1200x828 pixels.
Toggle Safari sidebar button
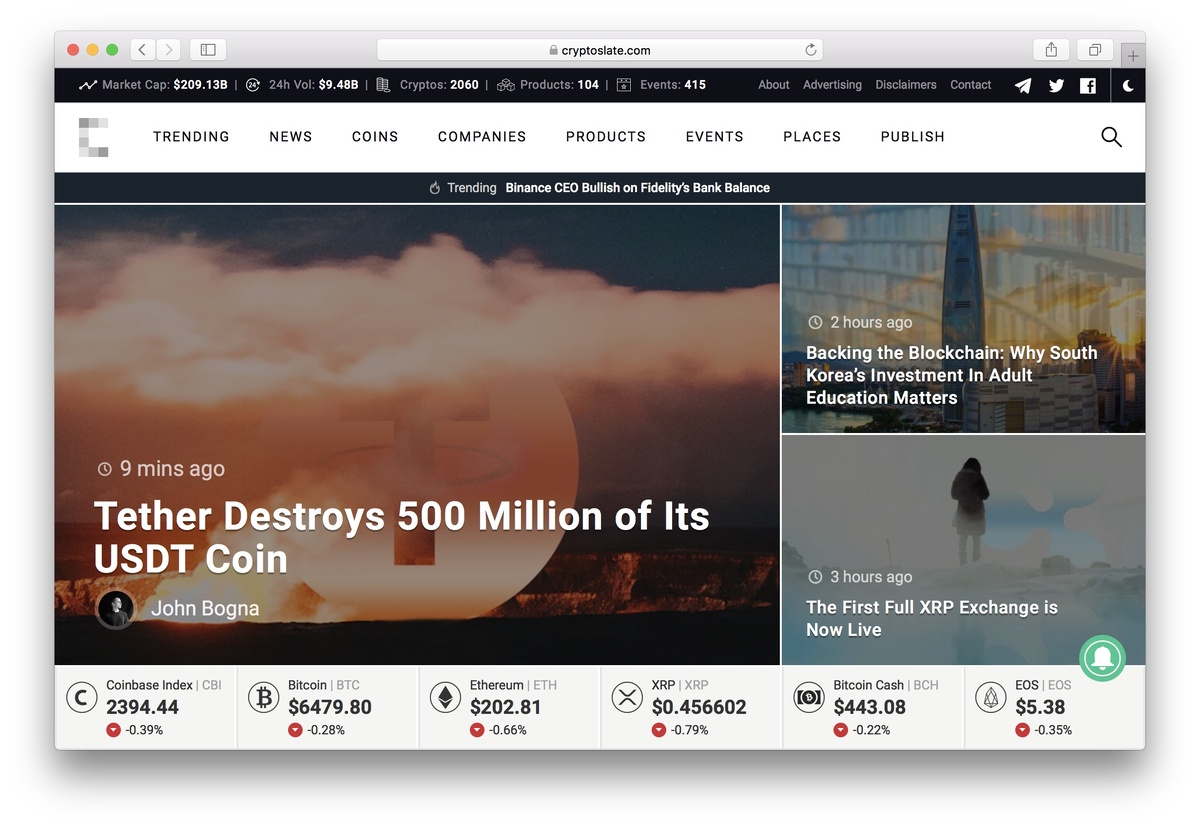tap(208, 49)
